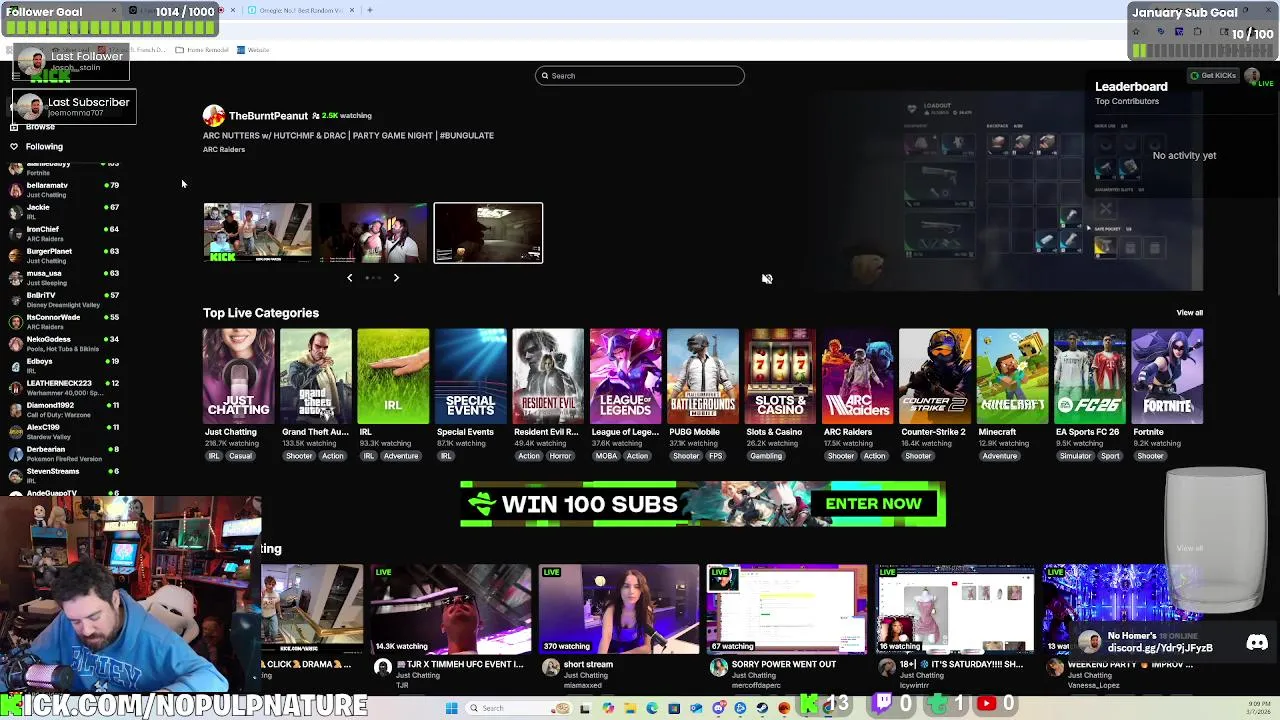Open 18+ IT'S SATURDAY stream thumbnail
Screen dimensions: 1280x720
956,609
